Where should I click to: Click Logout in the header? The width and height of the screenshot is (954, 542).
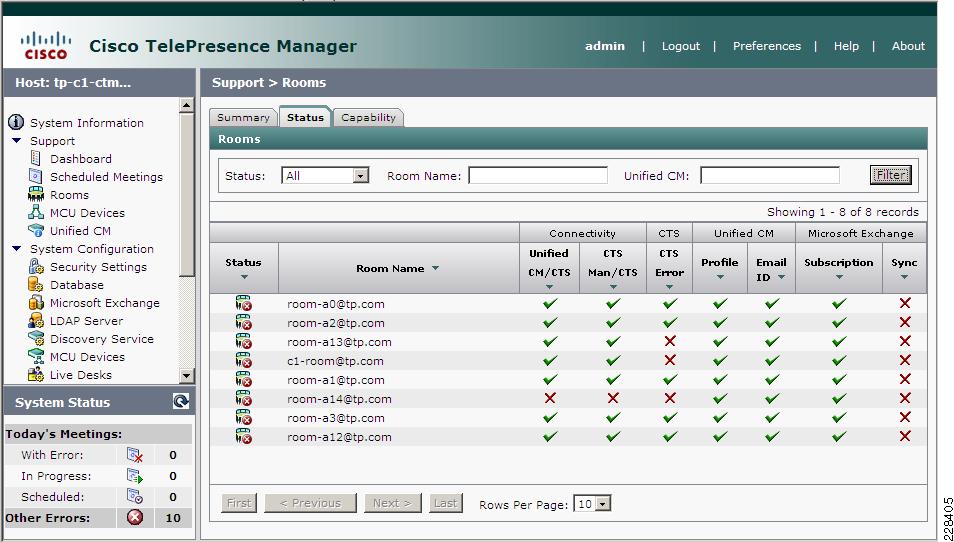click(x=681, y=46)
